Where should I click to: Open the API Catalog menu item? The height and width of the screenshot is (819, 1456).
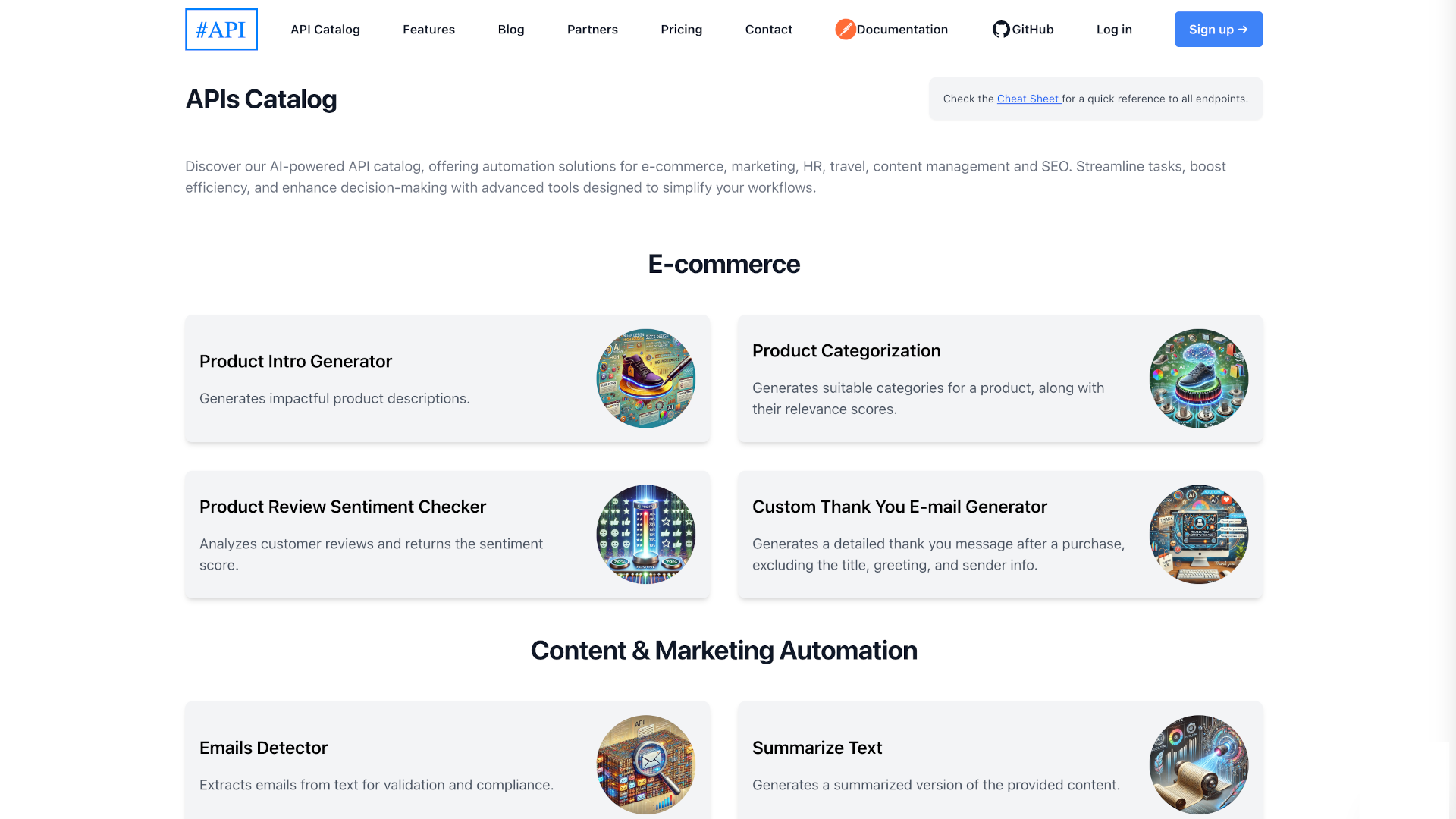(325, 30)
